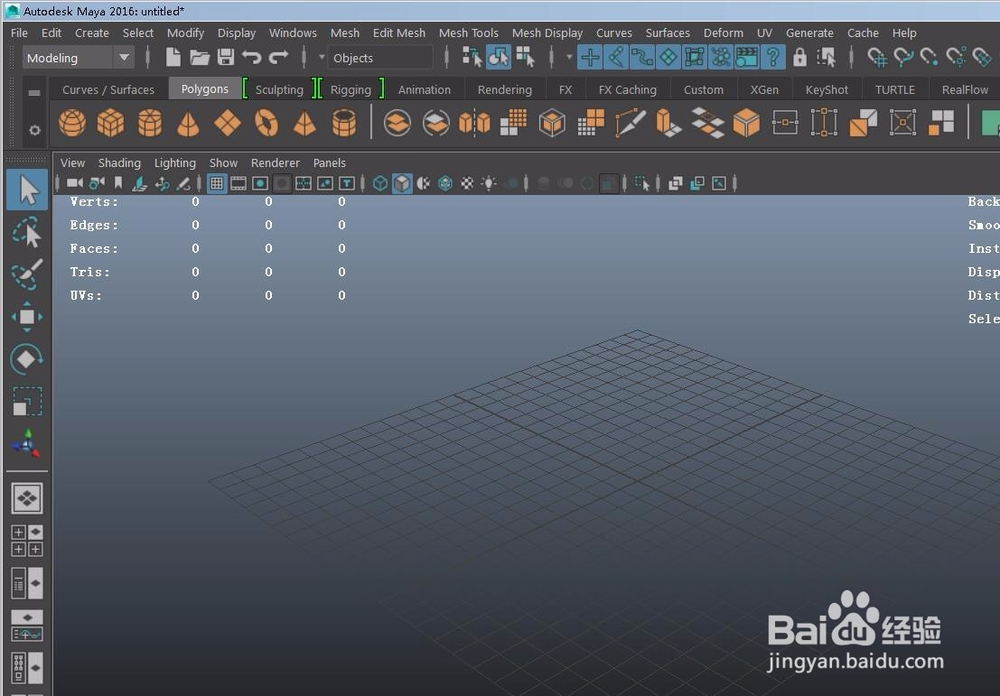Image resolution: width=1000 pixels, height=696 pixels.
Task: Select by component type mode icon
Action: click(x=526, y=57)
